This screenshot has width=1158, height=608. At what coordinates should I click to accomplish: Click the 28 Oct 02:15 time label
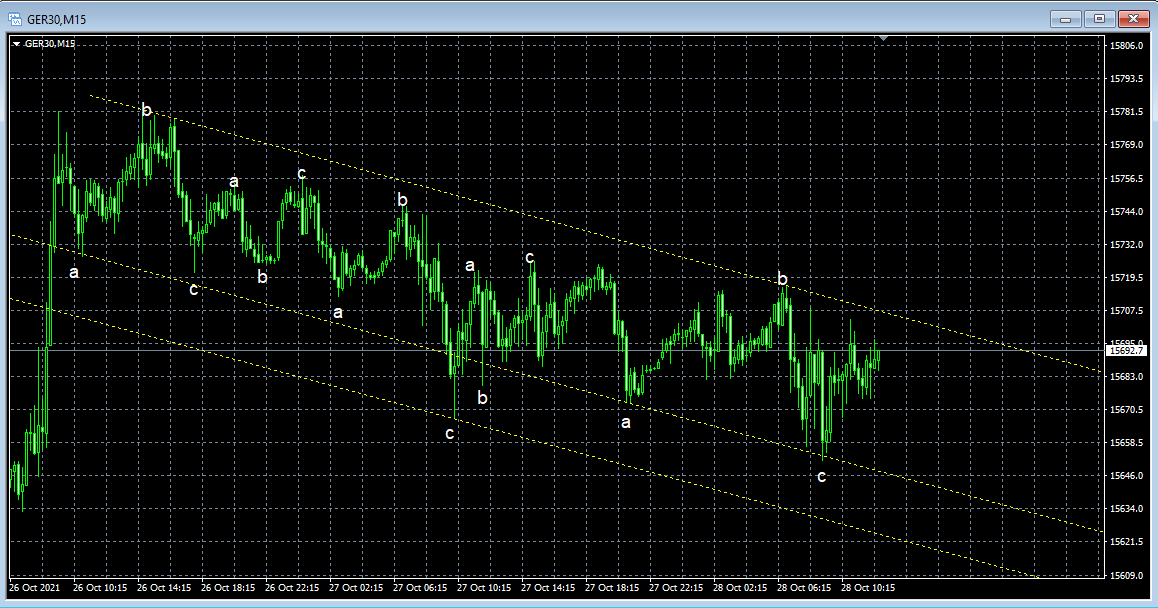[x=740, y=588]
